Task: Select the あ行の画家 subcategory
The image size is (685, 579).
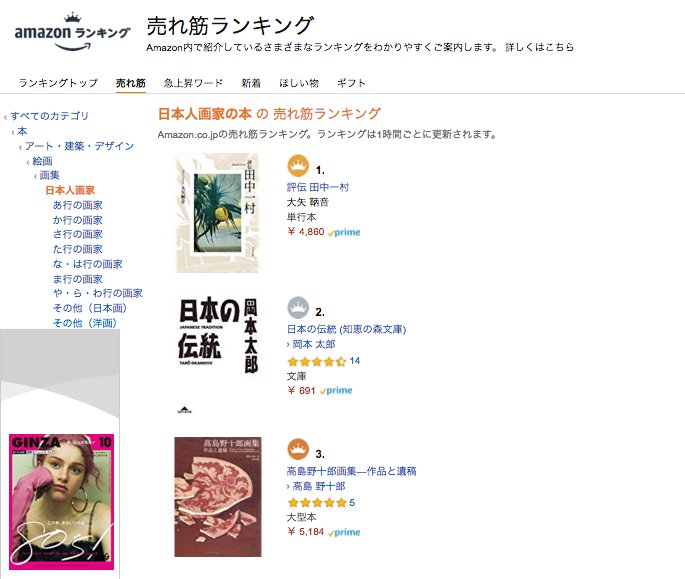Action: [78, 205]
